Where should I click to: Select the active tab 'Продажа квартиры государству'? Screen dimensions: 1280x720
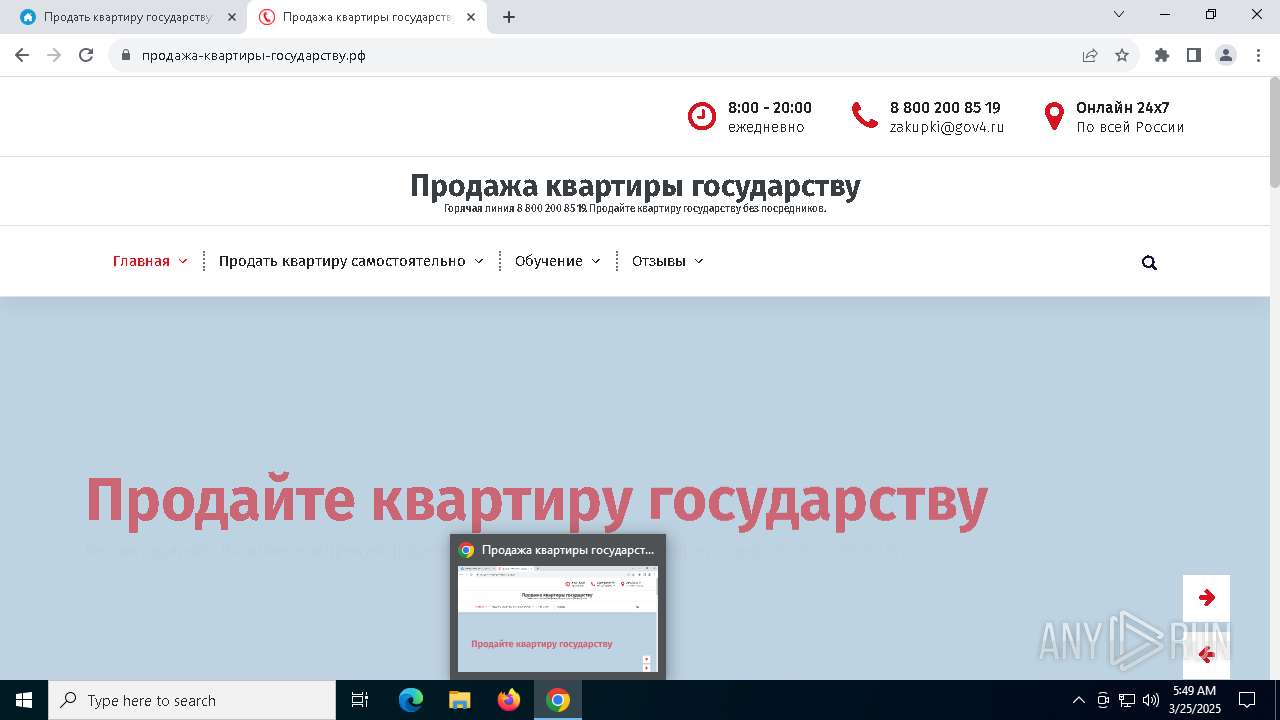click(366, 17)
